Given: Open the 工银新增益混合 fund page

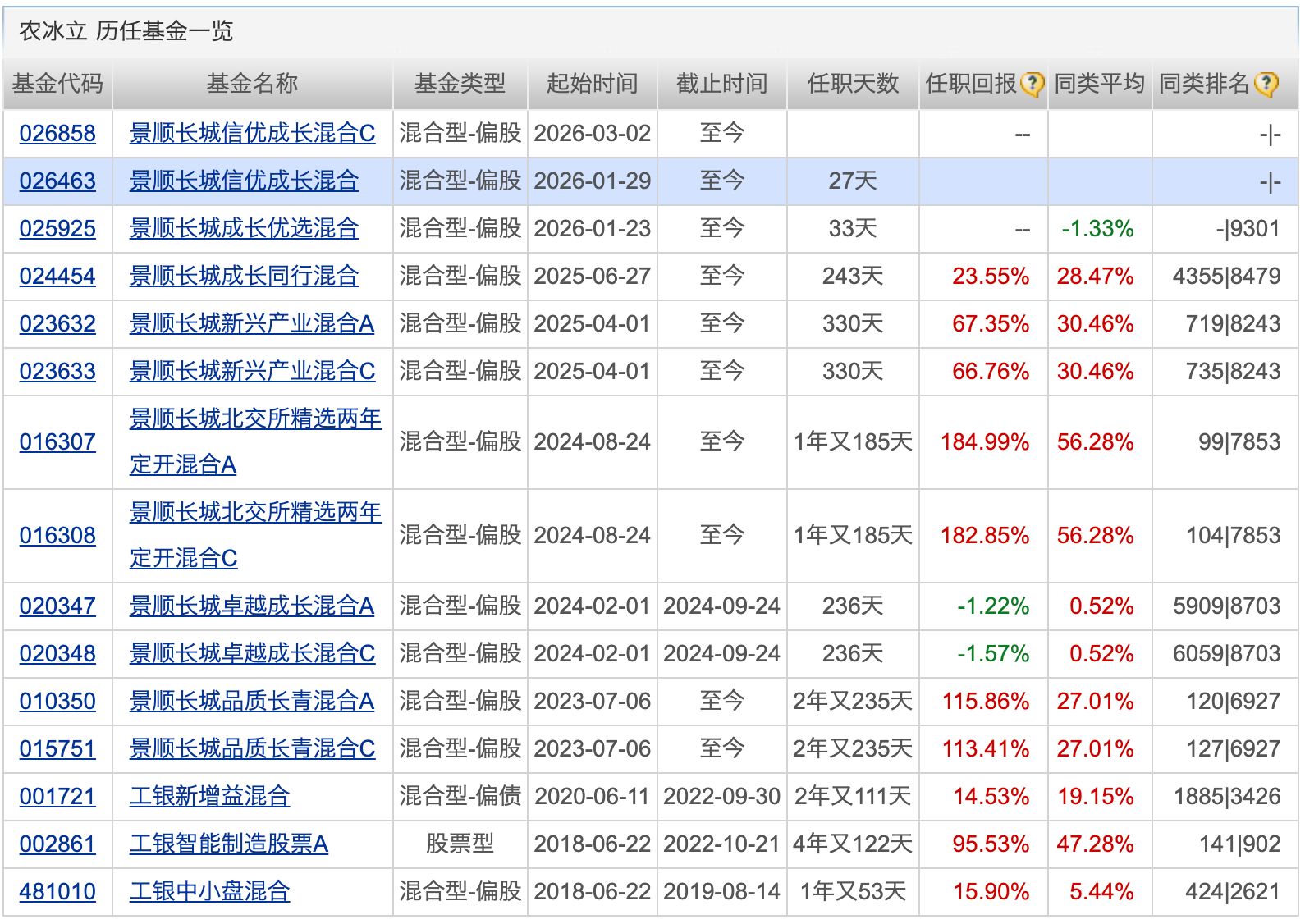Looking at the screenshot, I should click(x=209, y=796).
